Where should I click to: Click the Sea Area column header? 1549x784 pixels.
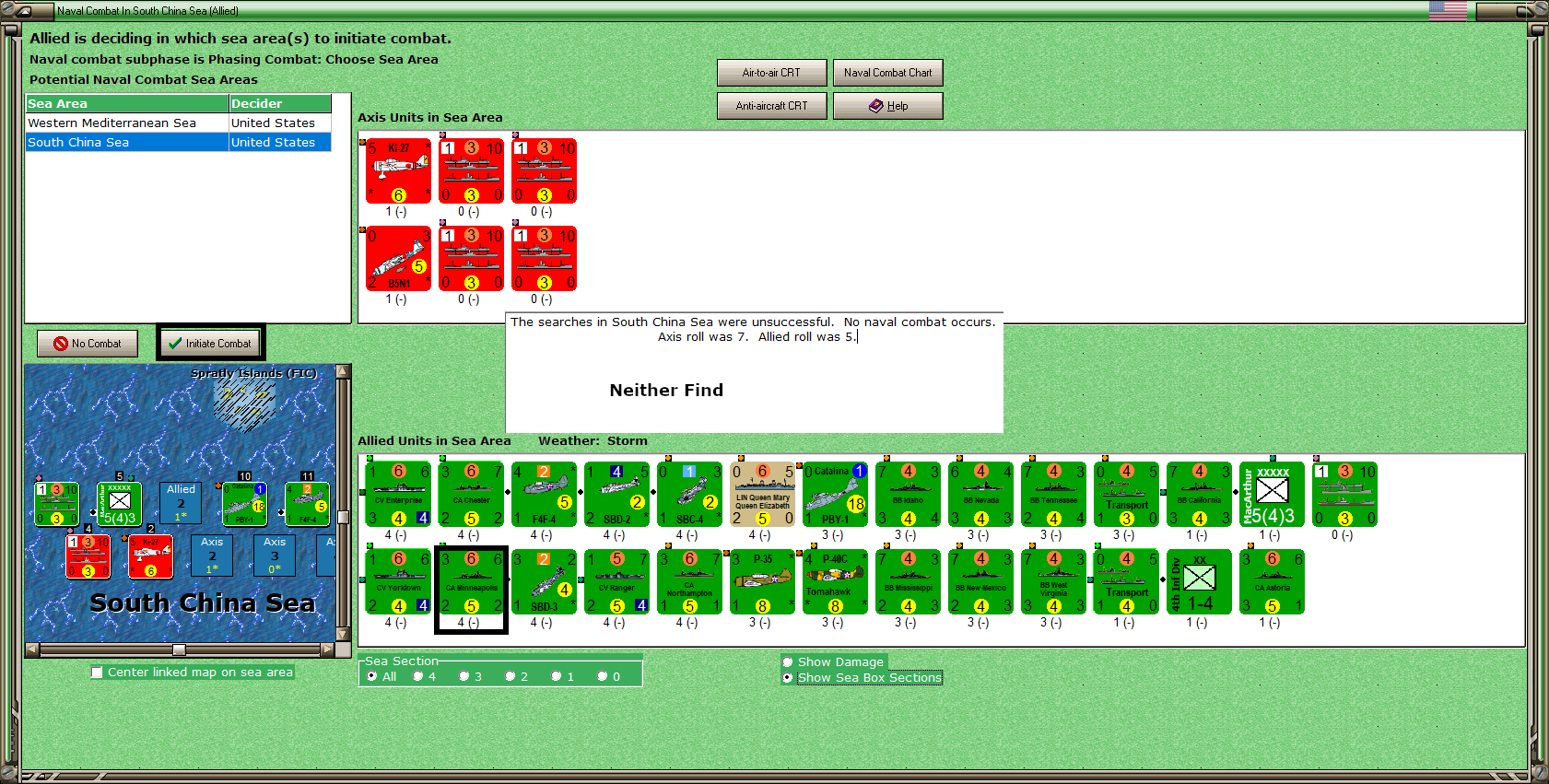coord(127,104)
